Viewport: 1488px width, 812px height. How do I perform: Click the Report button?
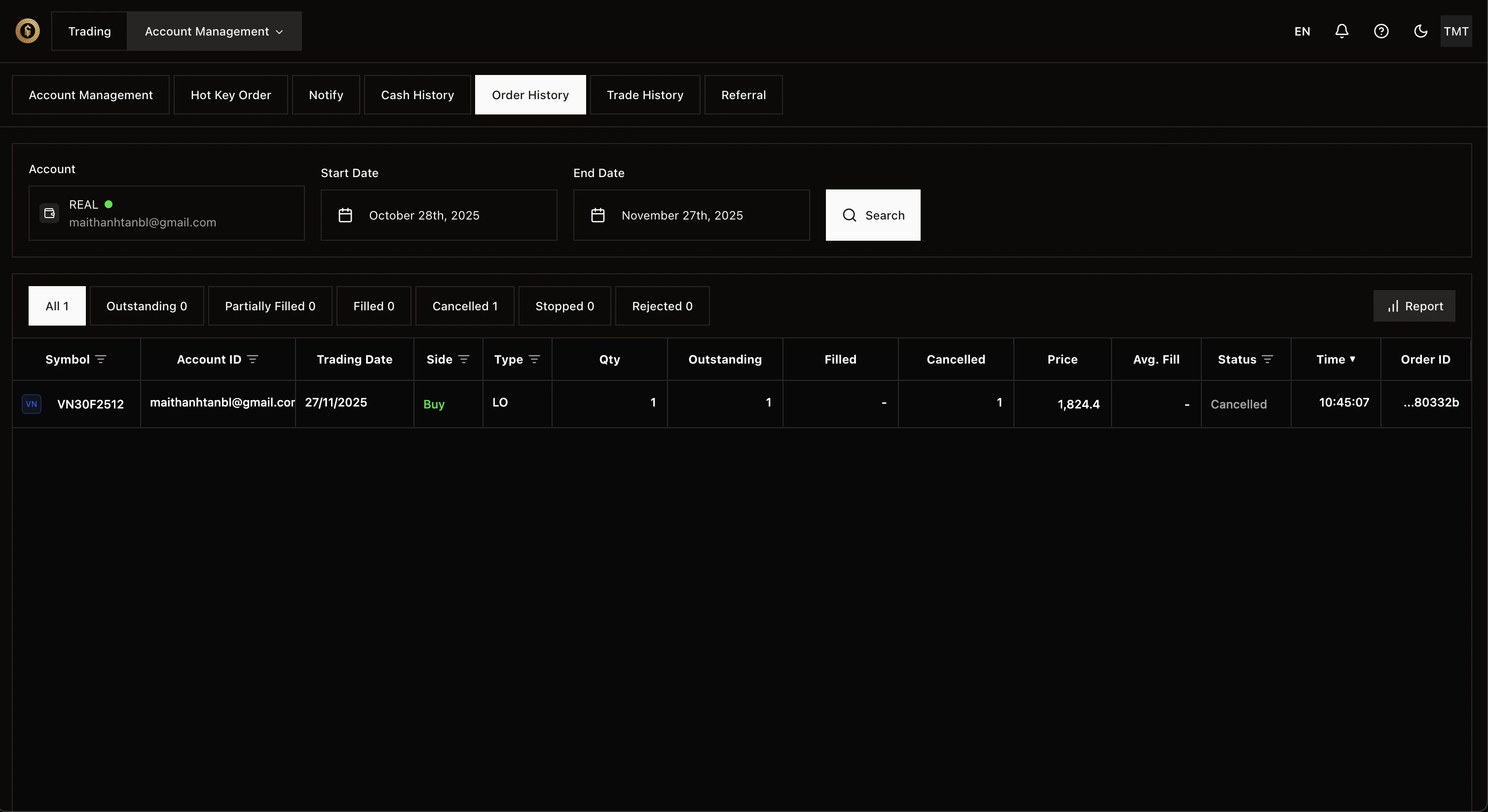tap(1414, 306)
